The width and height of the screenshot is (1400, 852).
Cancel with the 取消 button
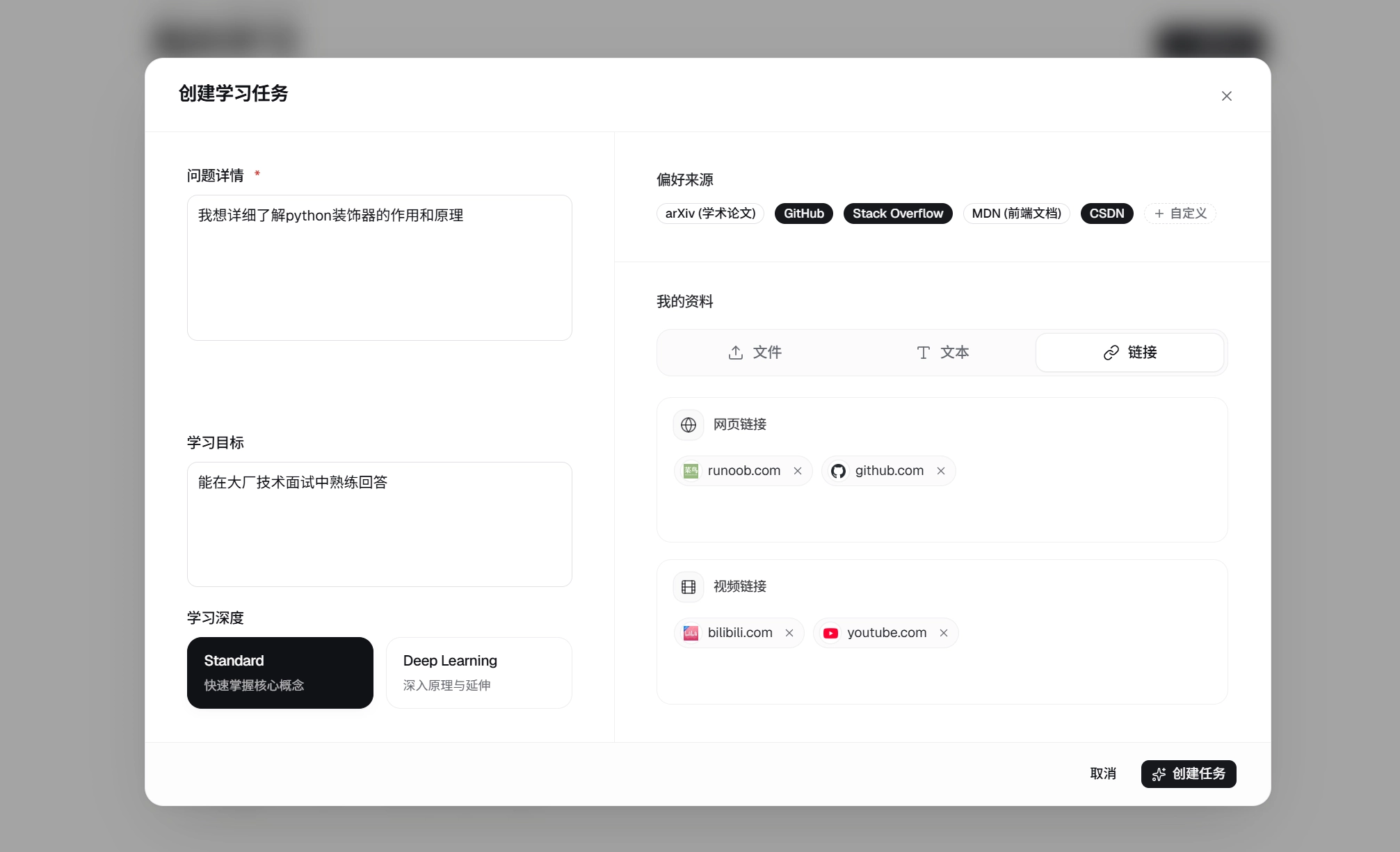click(x=1103, y=774)
